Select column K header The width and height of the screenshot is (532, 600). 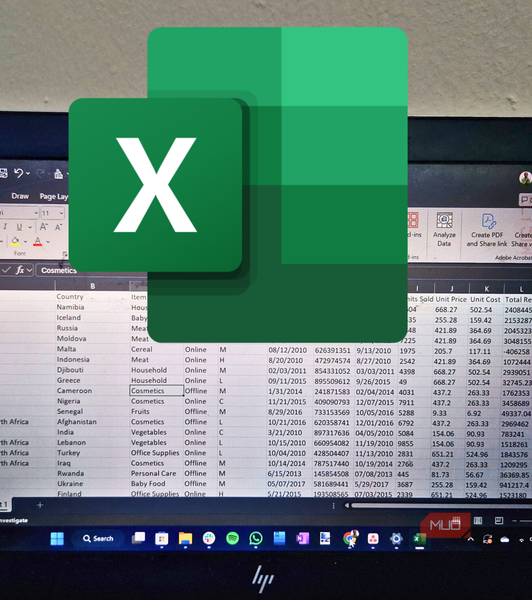(x=486, y=289)
